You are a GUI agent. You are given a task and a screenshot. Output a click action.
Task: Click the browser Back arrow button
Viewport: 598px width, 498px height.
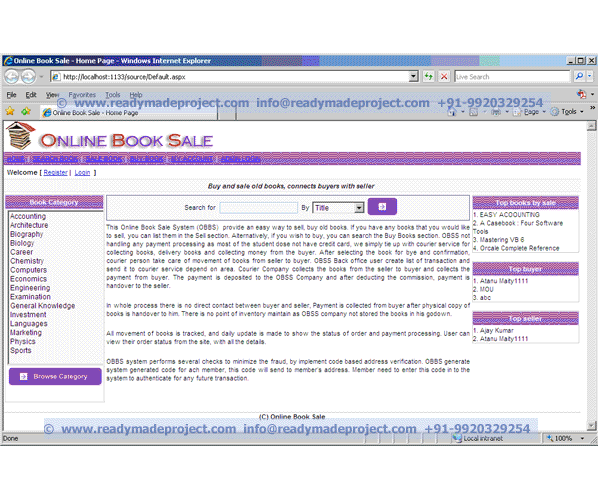coord(11,77)
